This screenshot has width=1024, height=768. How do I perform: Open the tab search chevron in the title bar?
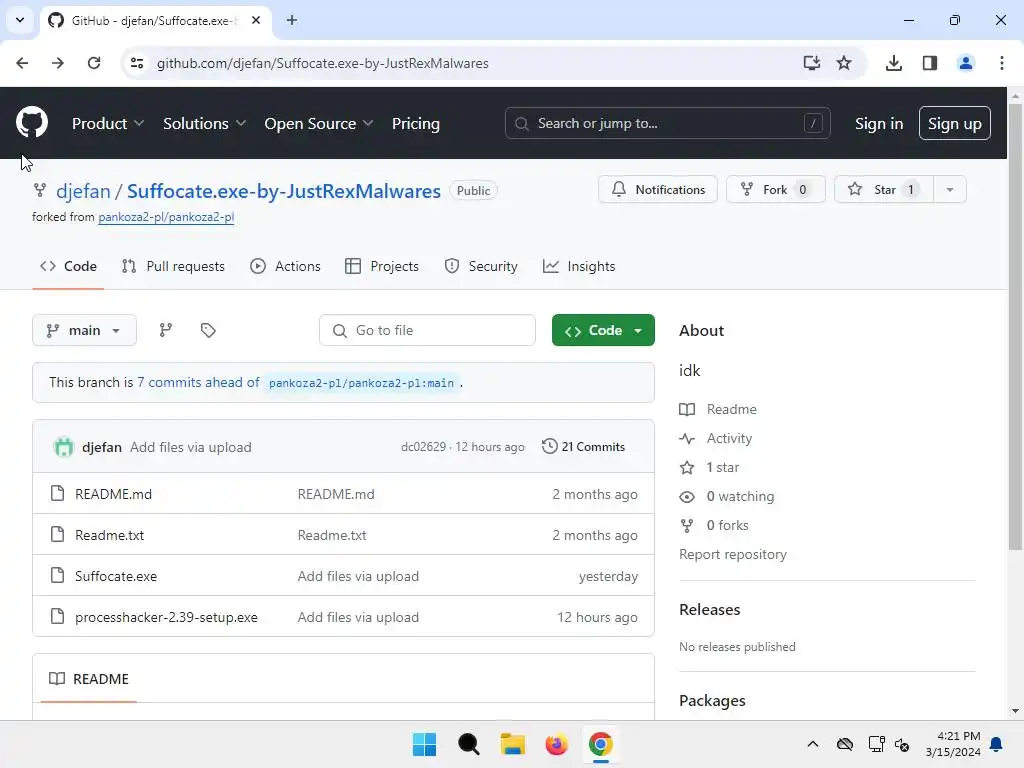click(20, 20)
